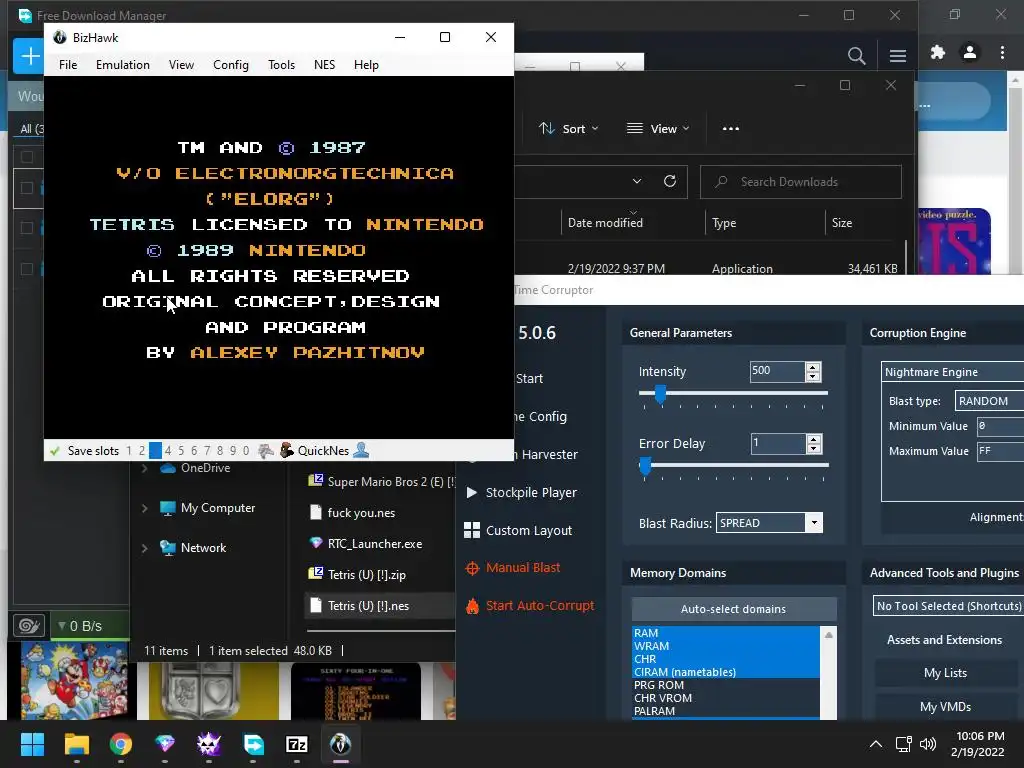Click the grey gamepad icon beside save slots
1024x768 pixels.
pos(266,450)
